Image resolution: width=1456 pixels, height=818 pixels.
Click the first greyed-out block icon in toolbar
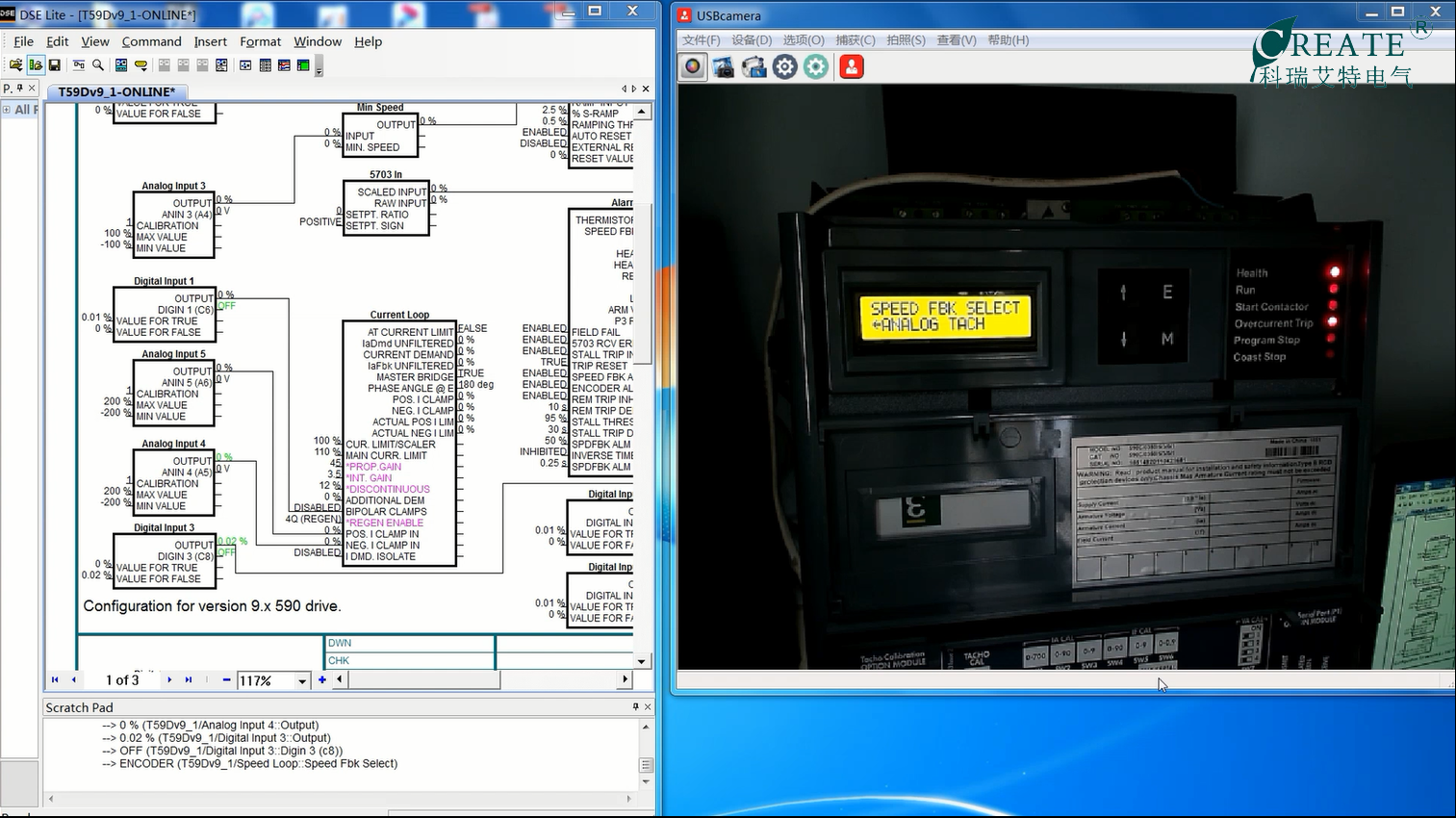tap(164, 65)
